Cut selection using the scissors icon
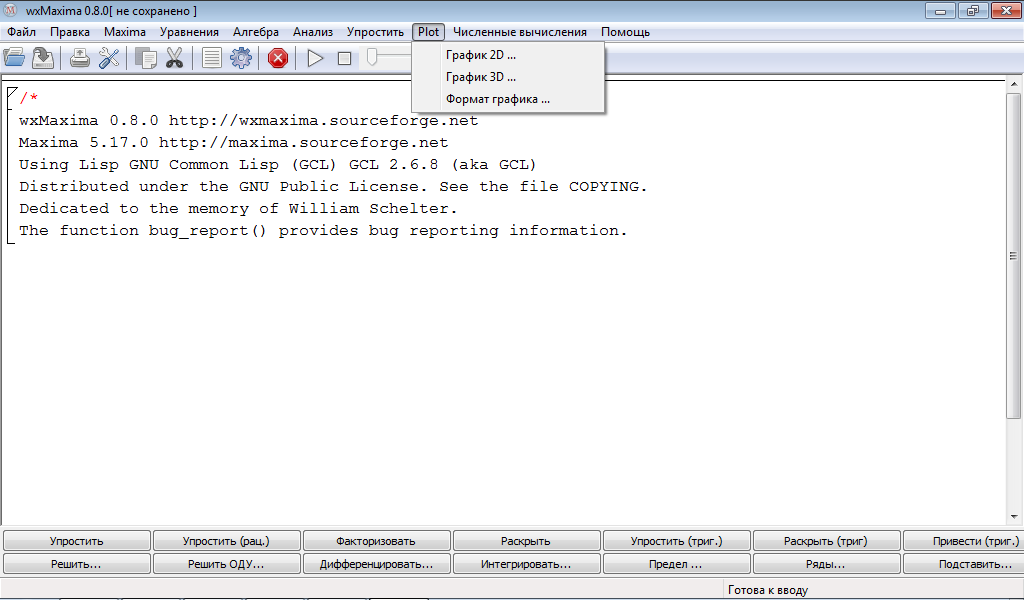This screenshot has height=600, width=1024. click(174, 58)
